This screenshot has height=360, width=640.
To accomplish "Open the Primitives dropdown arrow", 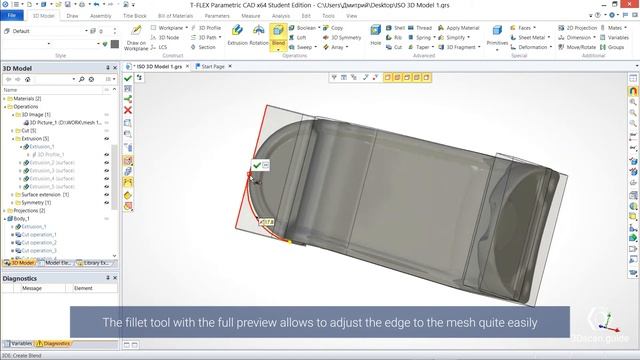I will tap(497, 50).
